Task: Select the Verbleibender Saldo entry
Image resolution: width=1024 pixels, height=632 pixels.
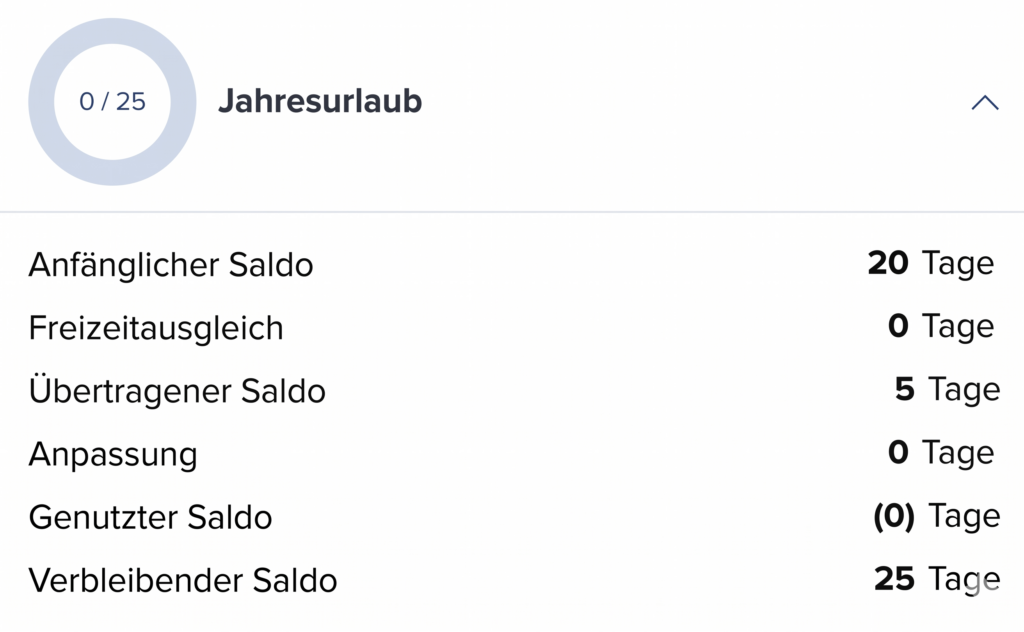Action: (183, 580)
